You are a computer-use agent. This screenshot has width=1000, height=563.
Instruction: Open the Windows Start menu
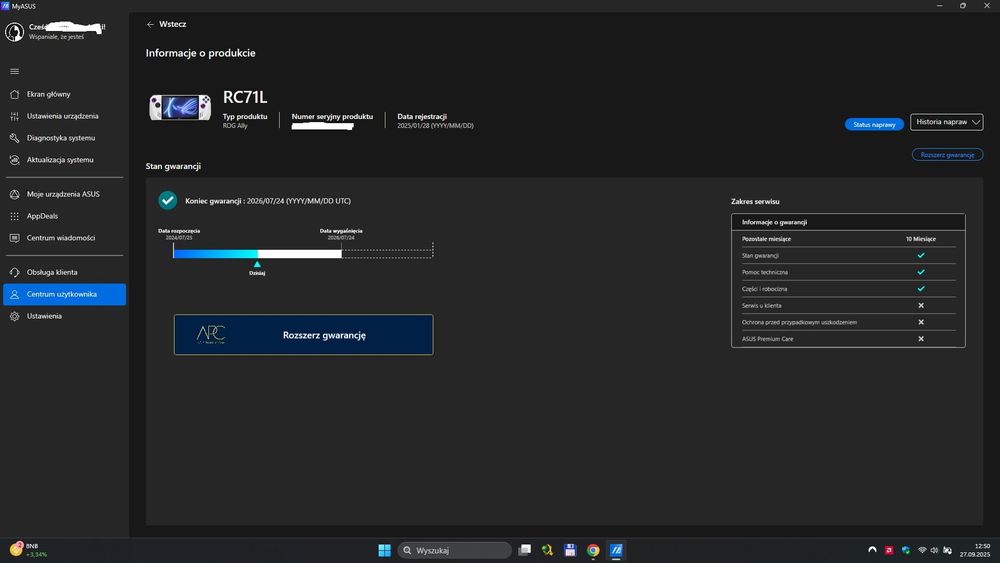pos(385,550)
